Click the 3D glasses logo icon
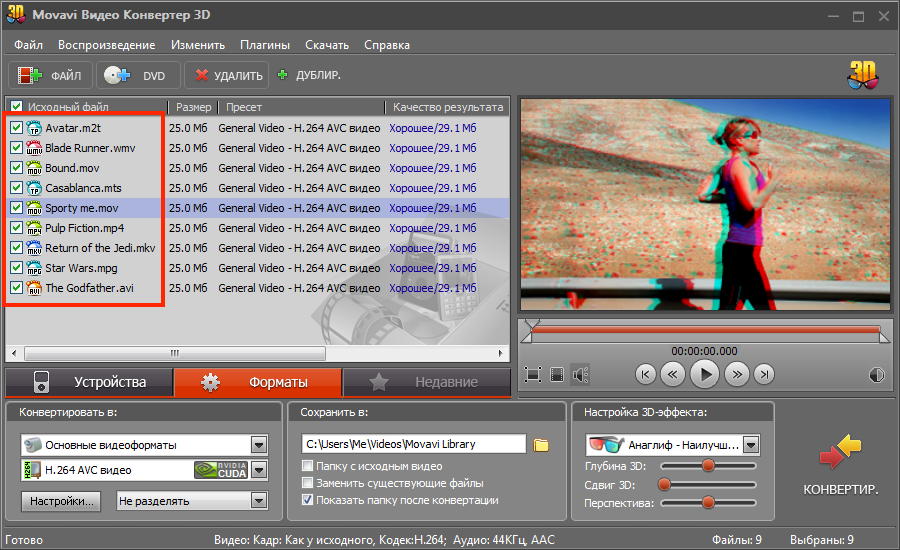The image size is (900, 550). tap(863, 75)
